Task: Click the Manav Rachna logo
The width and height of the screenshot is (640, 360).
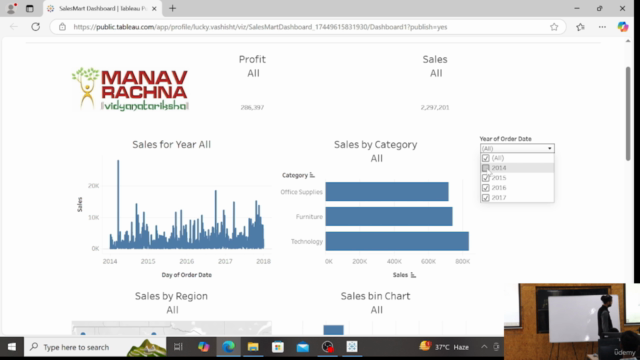Action: (x=130, y=89)
